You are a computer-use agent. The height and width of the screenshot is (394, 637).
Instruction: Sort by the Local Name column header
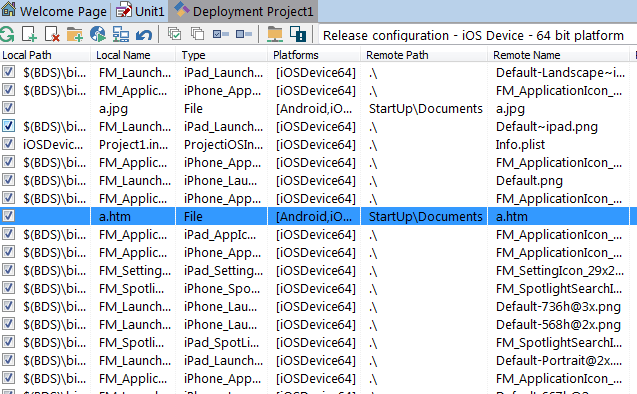point(134,55)
